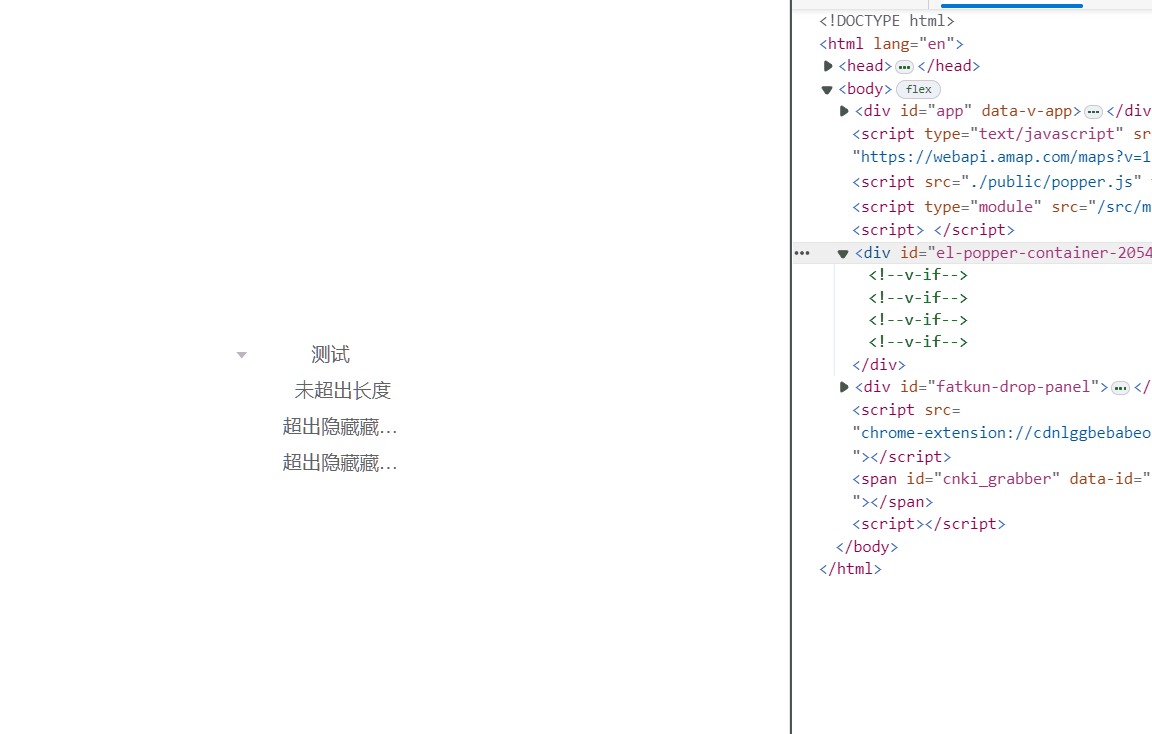The height and width of the screenshot is (734, 1152).
Task: Select the html lang="en" opening tag
Action: click(891, 44)
